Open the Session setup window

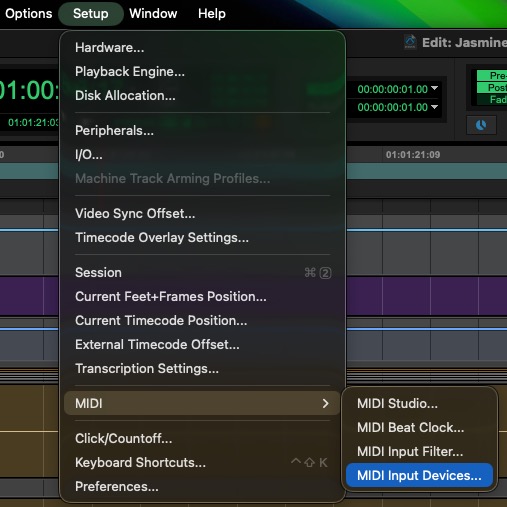coord(202,273)
